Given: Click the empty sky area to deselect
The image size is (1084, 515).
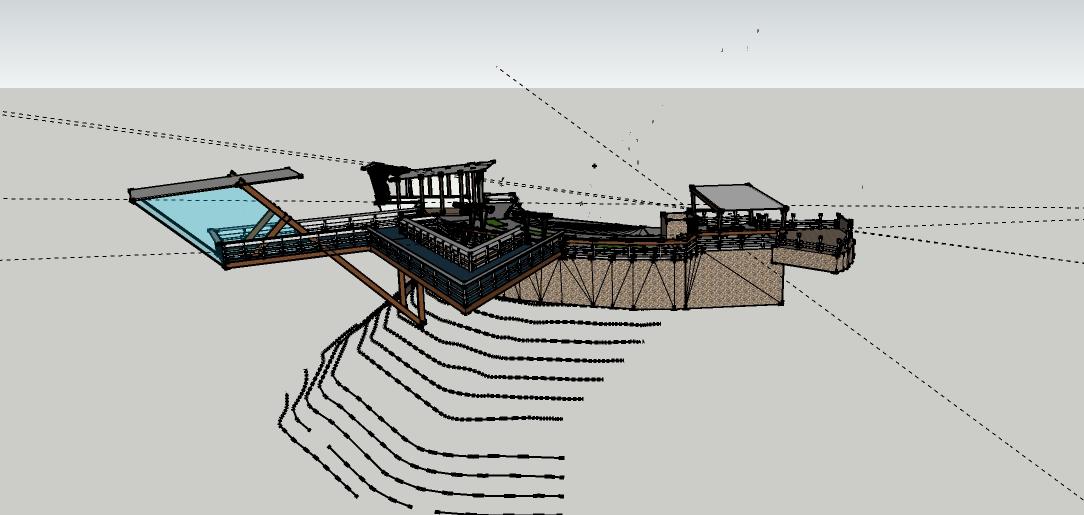Looking at the screenshot, I should (300, 40).
